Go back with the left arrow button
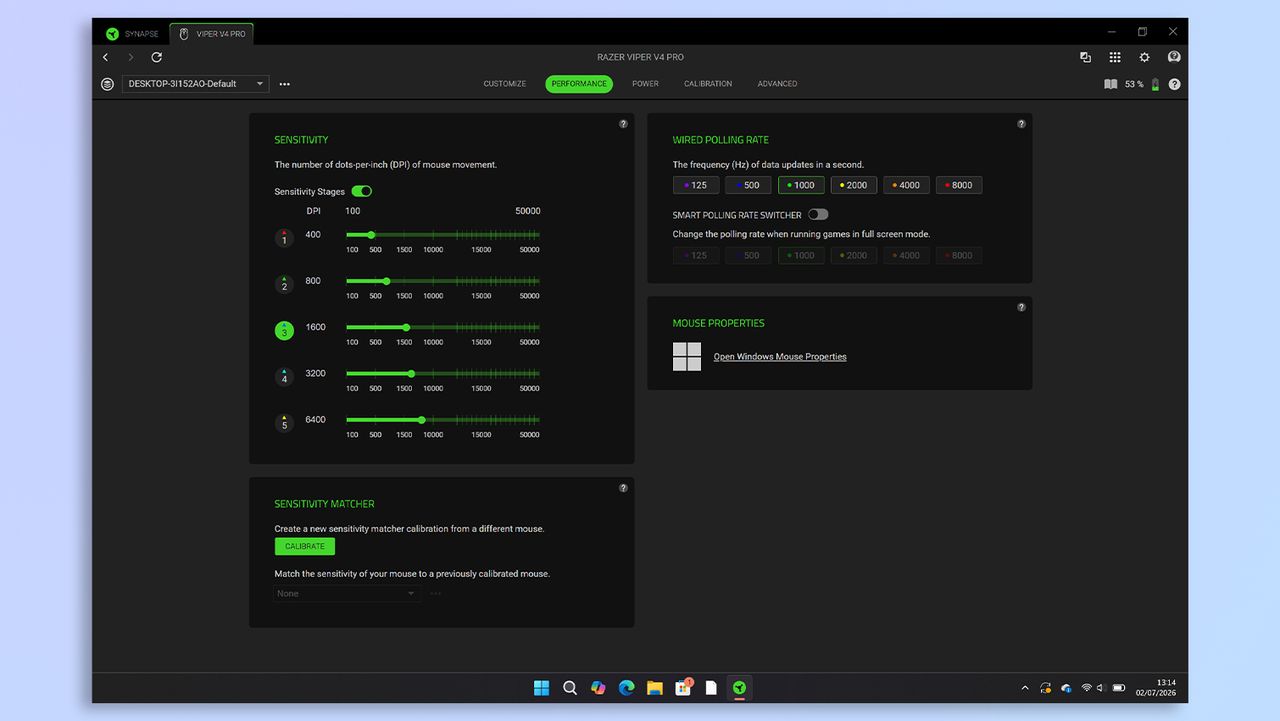 [106, 57]
